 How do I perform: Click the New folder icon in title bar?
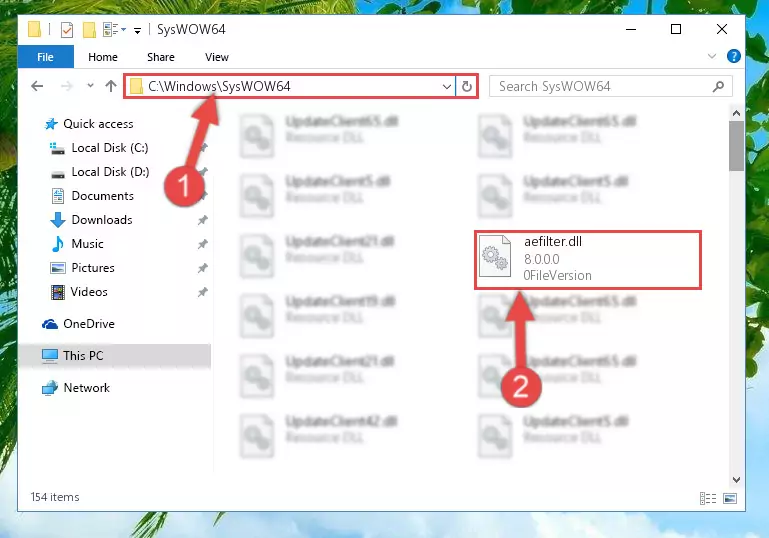coord(89,30)
